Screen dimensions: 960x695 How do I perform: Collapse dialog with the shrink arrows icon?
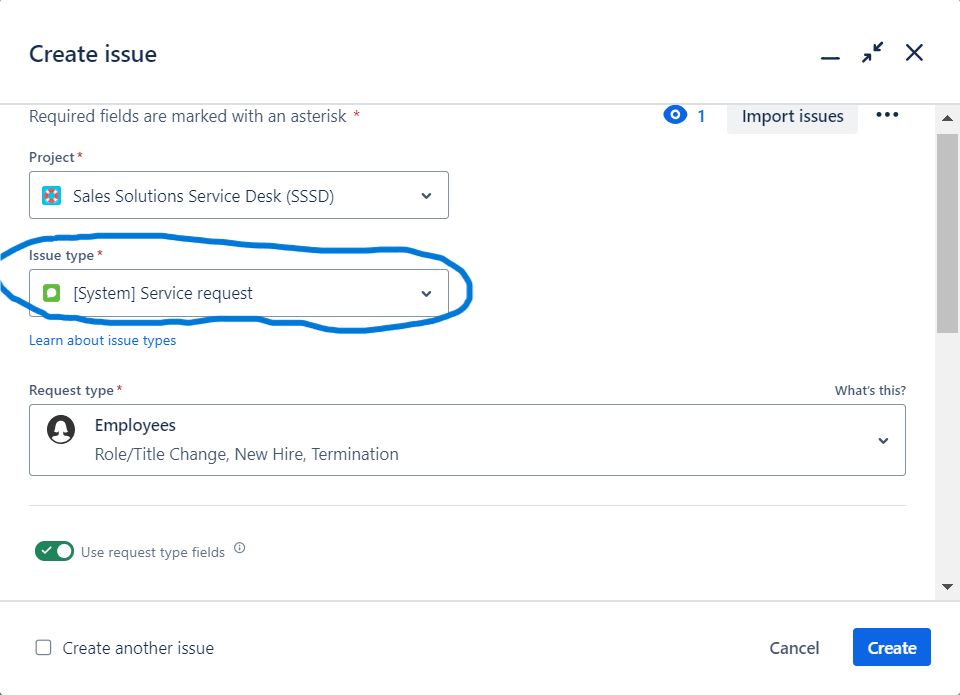pos(872,53)
